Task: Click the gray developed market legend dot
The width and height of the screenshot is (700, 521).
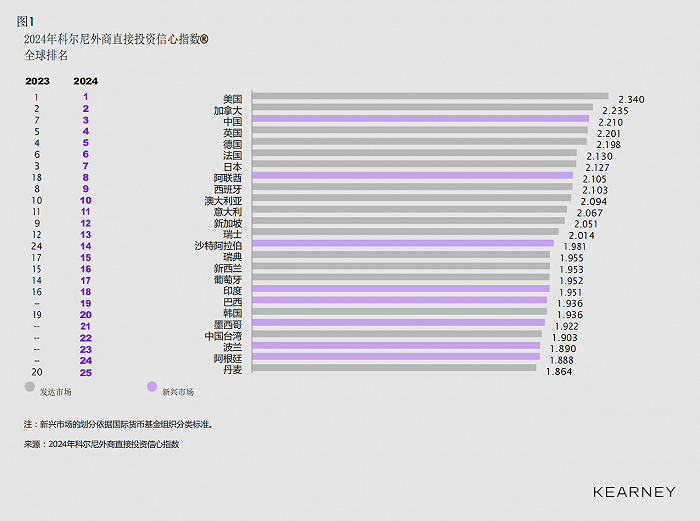Action: click(29, 387)
